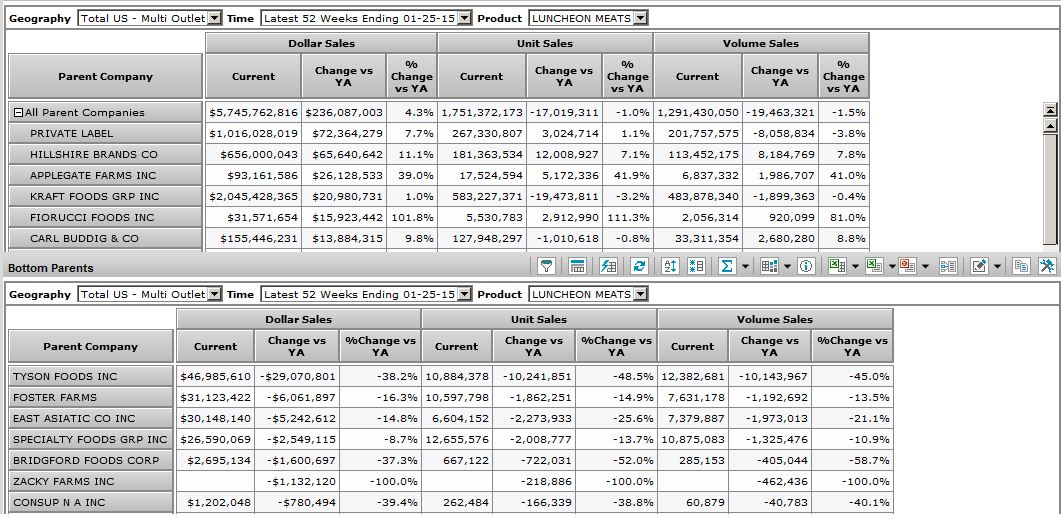Click the filter funnel icon in toolbar

click(547, 266)
